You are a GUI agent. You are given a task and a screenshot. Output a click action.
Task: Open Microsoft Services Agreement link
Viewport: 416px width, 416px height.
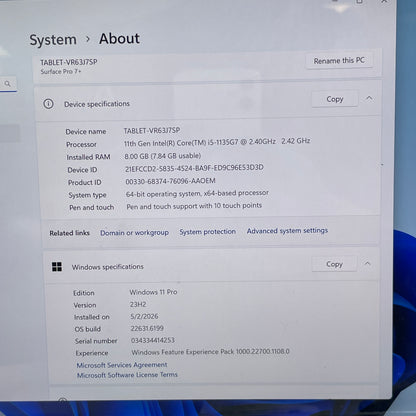click(122, 365)
